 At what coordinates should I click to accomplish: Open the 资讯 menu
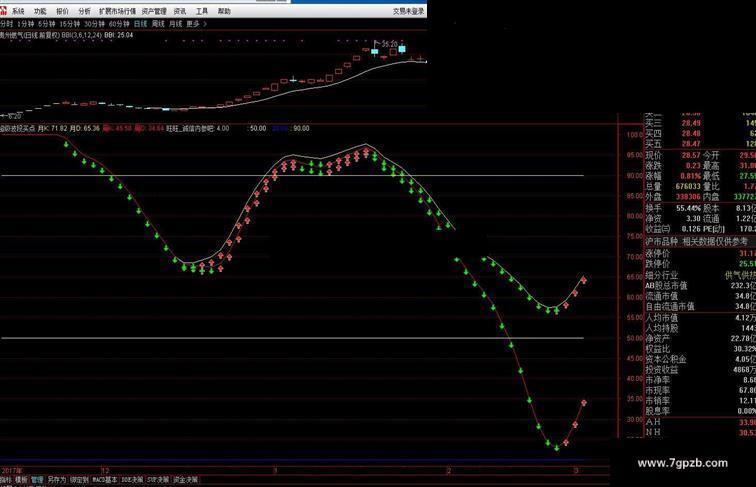pyautogui.click(x=180, y=11)
